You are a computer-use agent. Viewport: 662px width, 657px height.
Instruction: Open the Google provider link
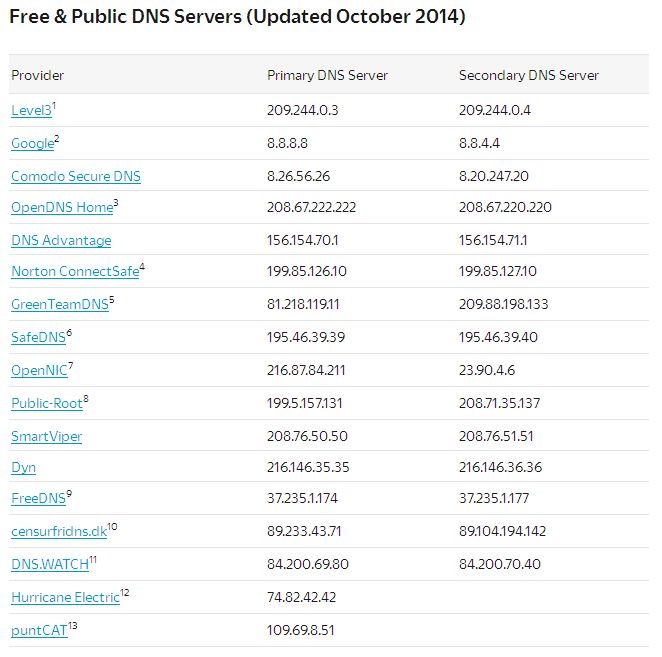click(33, 144)
